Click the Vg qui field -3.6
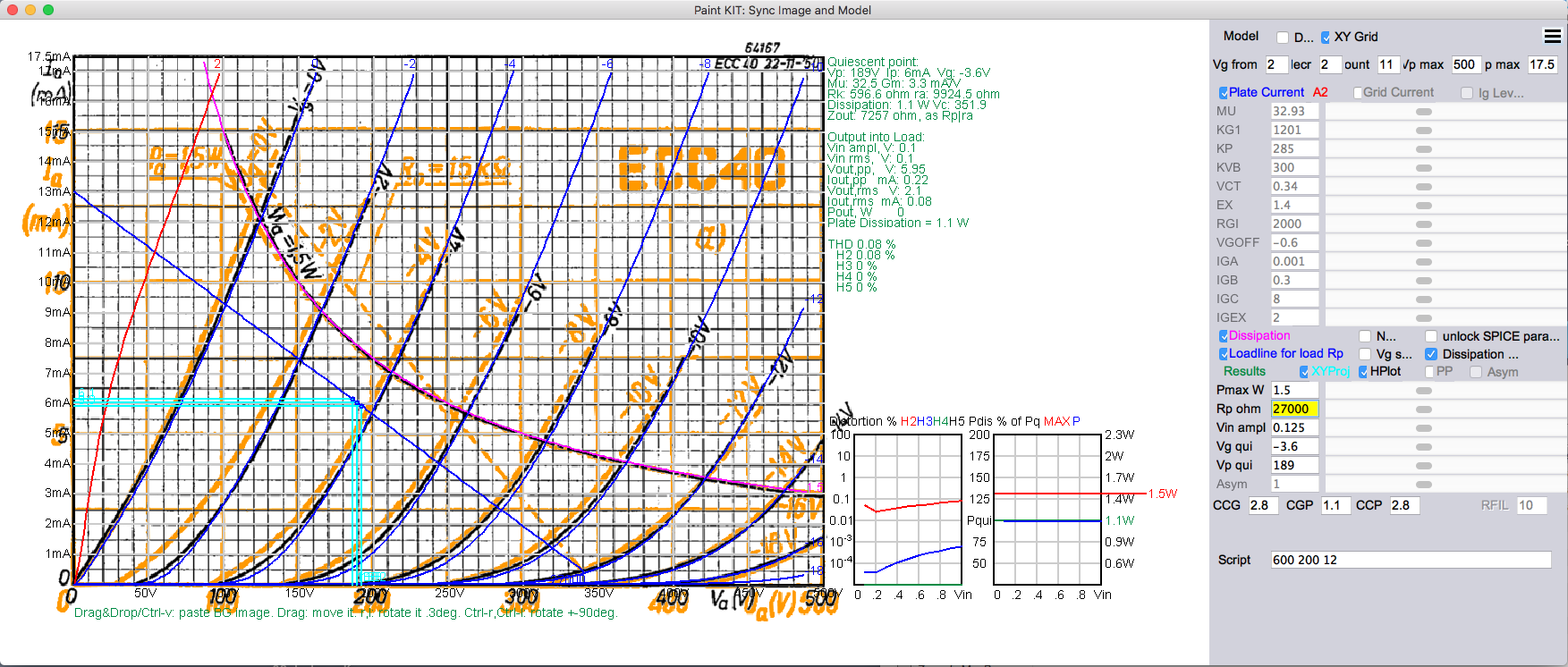This screenshot has width=1568, height=667. (x=1294, y=446)
